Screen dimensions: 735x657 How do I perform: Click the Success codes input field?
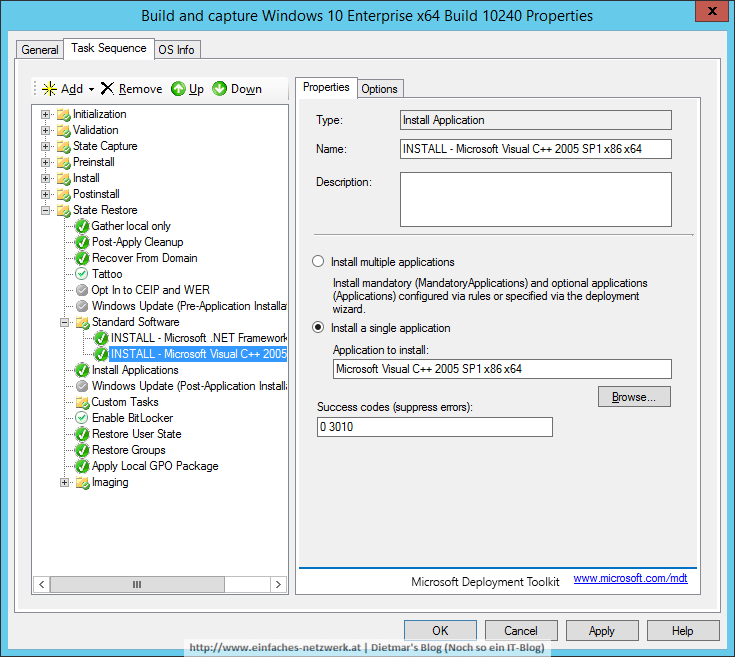(435, 427)
